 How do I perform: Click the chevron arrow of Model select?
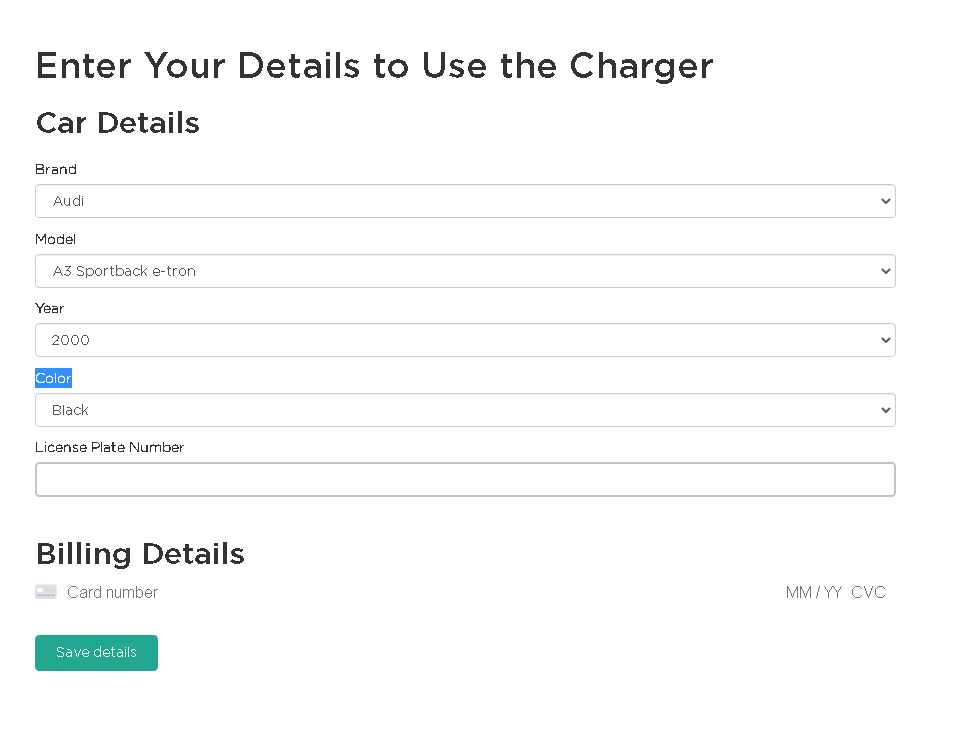point(885,271)
